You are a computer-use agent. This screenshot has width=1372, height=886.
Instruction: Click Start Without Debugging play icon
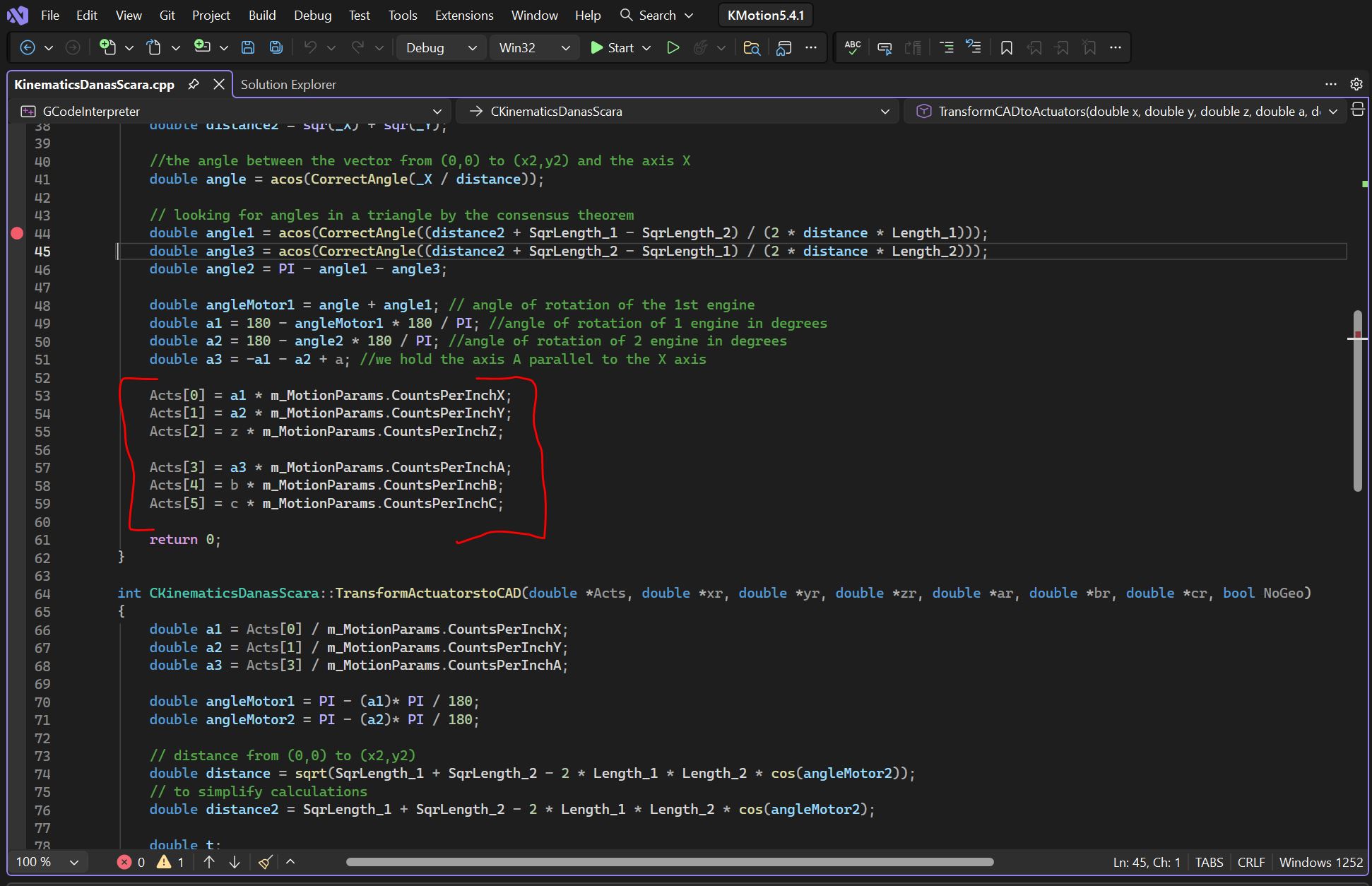click(x=673, y=47)
